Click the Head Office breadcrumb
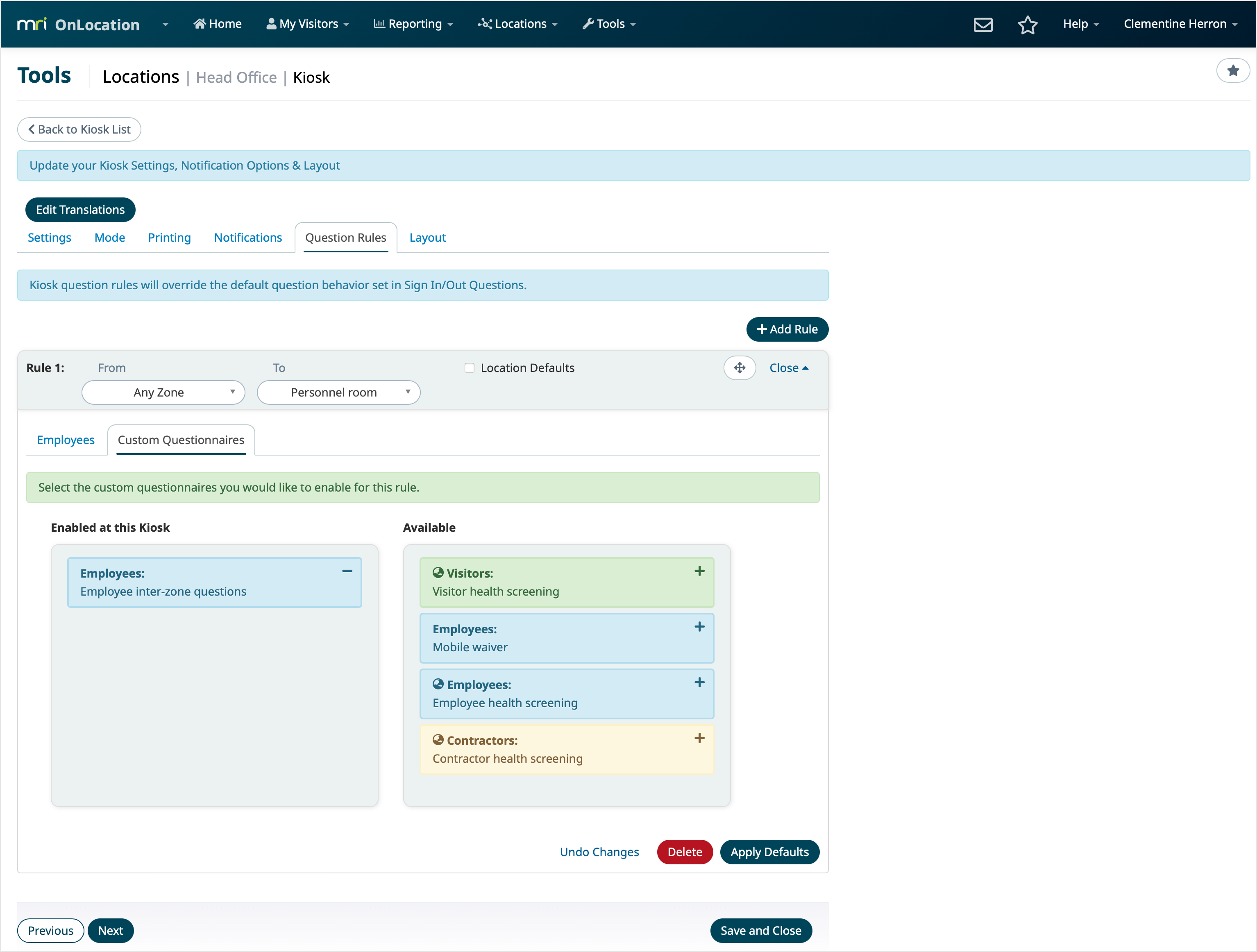This screenshot has width=1257, height=952. coord(236,77)
